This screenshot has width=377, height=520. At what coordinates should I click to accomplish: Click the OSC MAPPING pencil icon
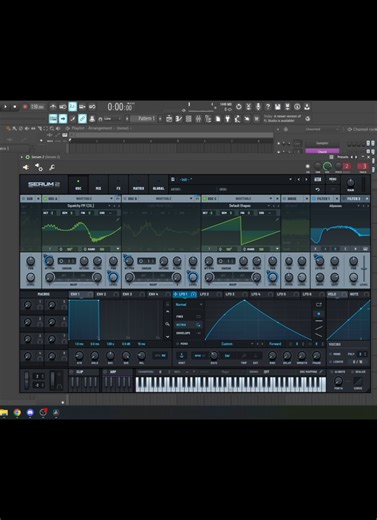pyautogui.click(x=321, y=371)
